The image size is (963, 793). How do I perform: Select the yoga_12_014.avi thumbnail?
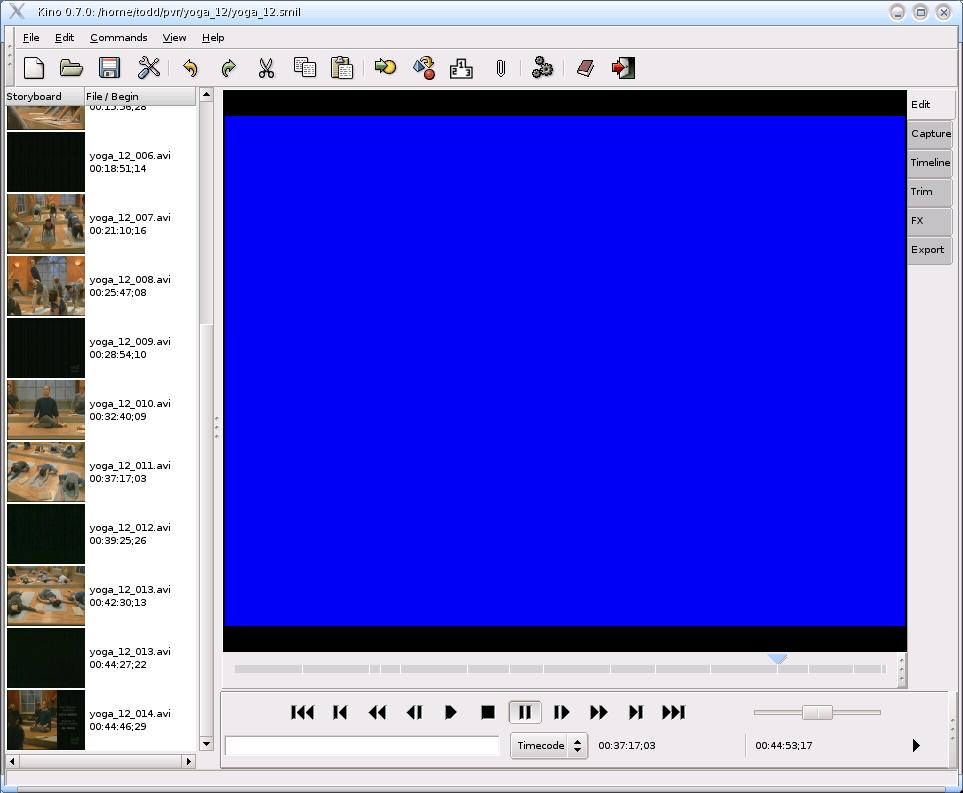[x=46, y=720]
